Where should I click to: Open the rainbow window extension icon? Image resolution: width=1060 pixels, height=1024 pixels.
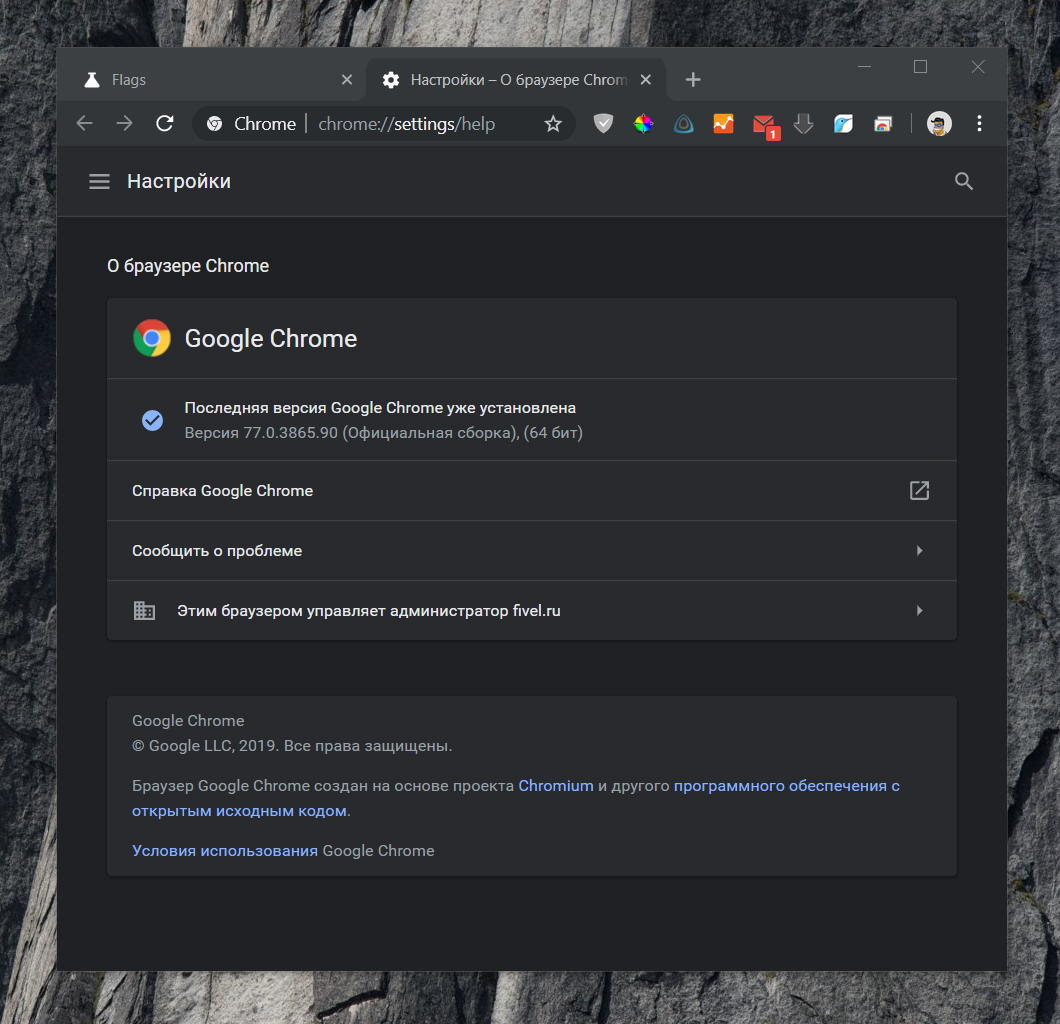[883, 124]
